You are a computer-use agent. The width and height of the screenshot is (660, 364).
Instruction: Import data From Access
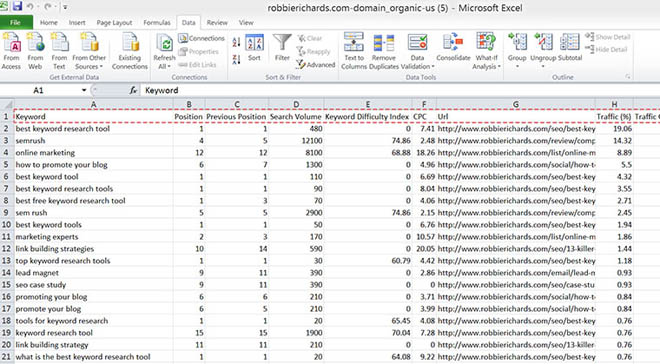click(x=11, y=50)
